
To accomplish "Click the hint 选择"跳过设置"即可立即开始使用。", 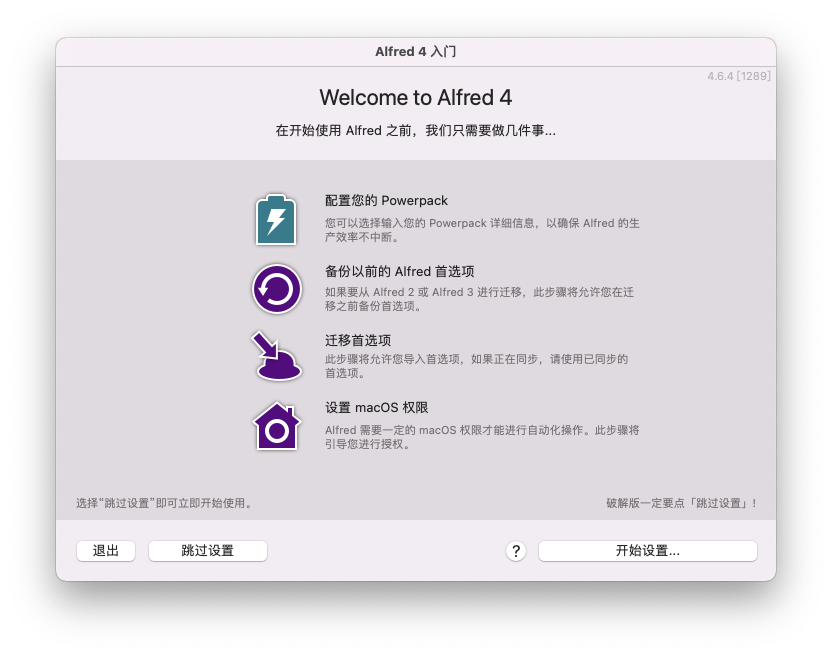I will (164, 503).
